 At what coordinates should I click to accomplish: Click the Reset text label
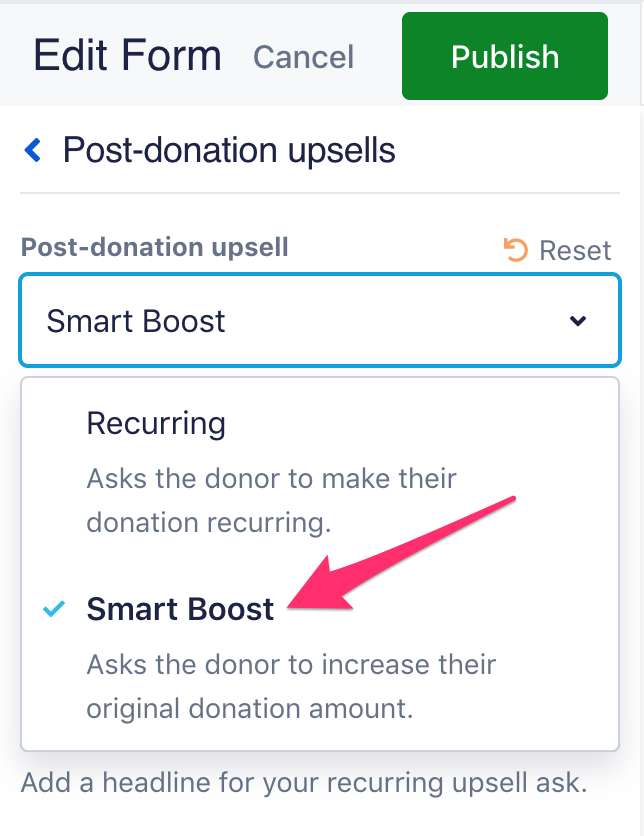pyautogui.click(x=575, y=250)
